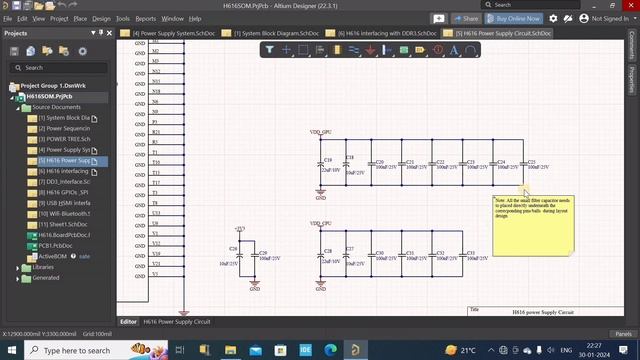
Task: Click Buy Online Now button
Action: pyautogui.click(x=513, y=18)
